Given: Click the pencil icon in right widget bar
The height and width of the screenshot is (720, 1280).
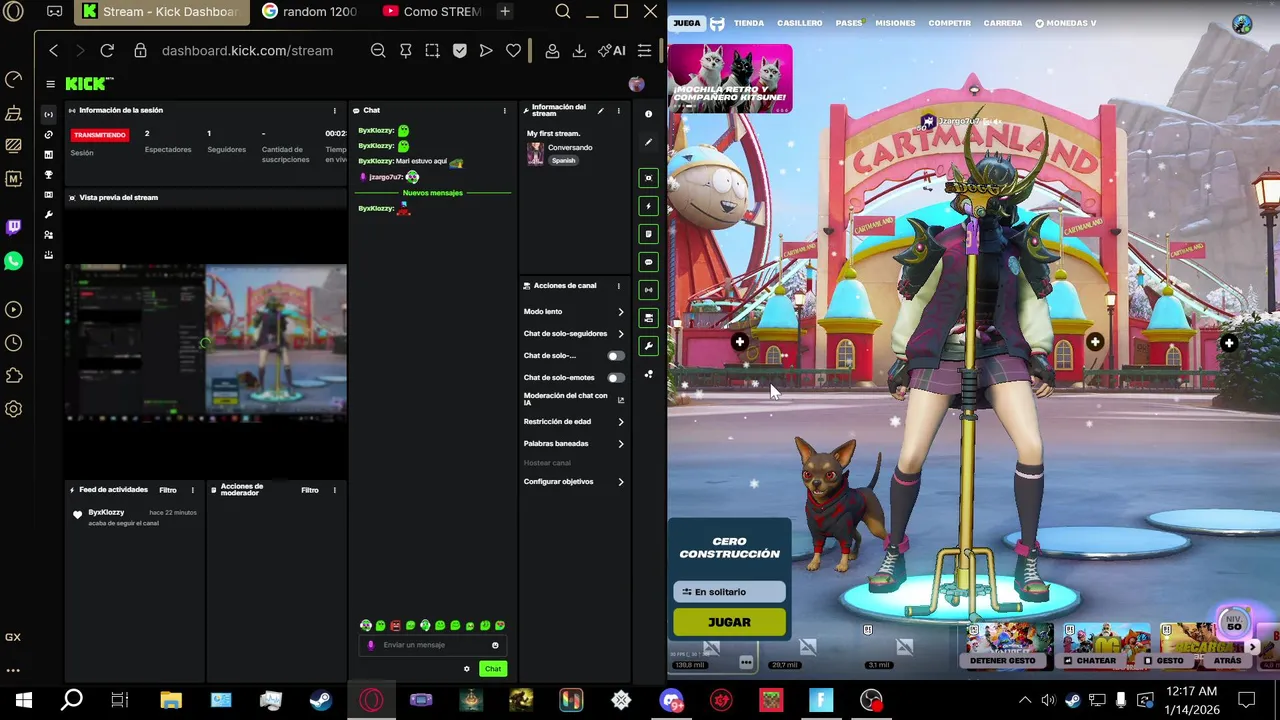Looking at the screenshot, I should (x=648, y=142).
